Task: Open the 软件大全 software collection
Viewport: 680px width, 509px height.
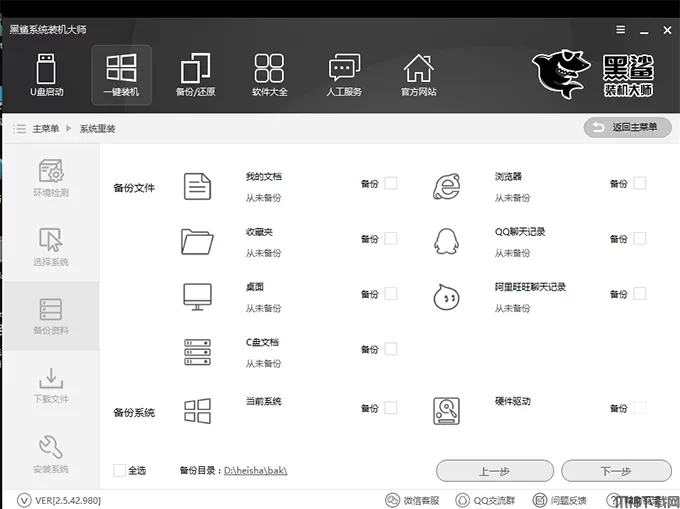Action: click(269, 76)
